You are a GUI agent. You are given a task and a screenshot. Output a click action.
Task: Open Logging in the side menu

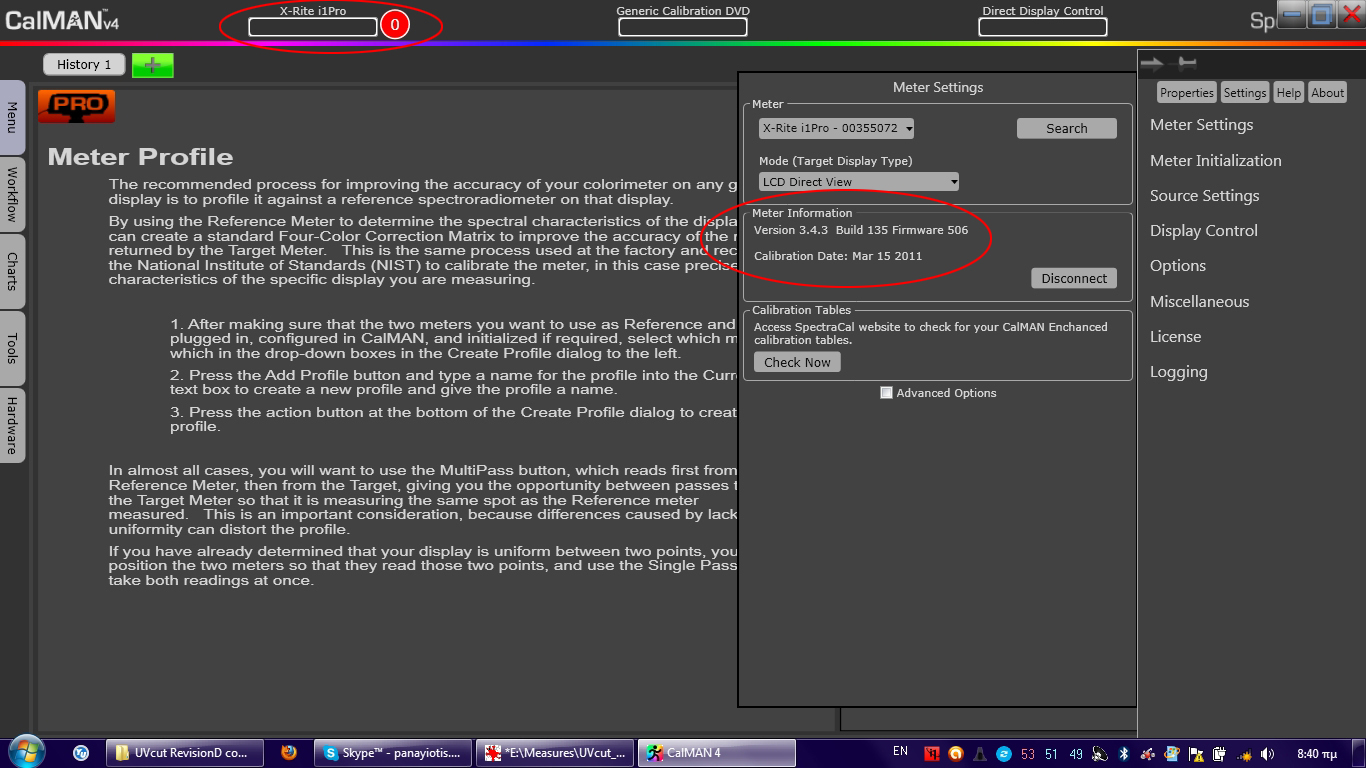click(x=1178, y=372)
